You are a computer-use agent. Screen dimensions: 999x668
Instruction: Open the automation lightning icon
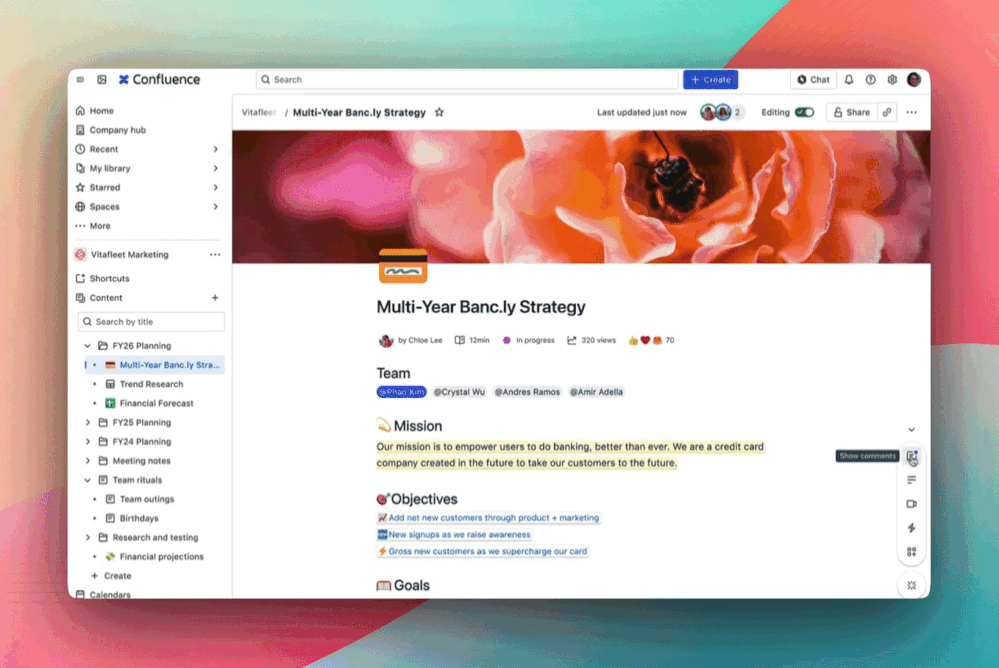tap(912, 528)
